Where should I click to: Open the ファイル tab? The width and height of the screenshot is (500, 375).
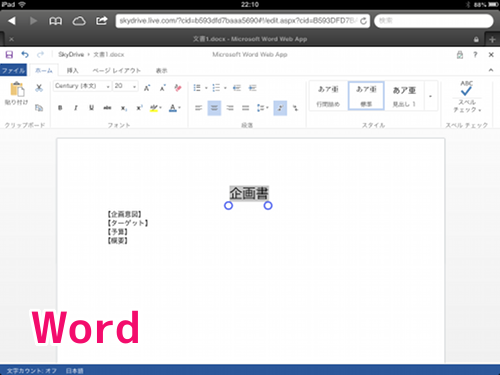(13, 70)
